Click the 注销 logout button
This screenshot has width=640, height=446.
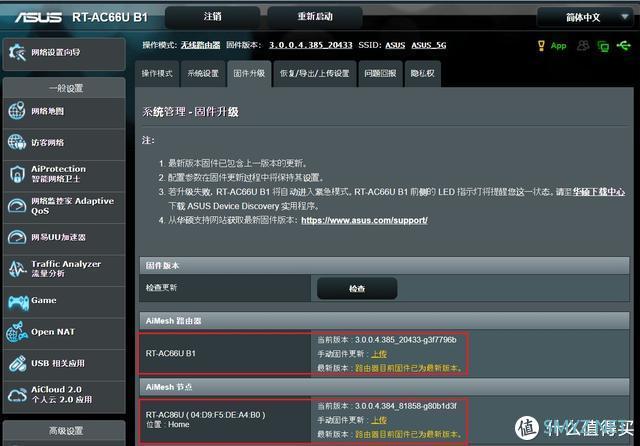(x=212, y=17)
